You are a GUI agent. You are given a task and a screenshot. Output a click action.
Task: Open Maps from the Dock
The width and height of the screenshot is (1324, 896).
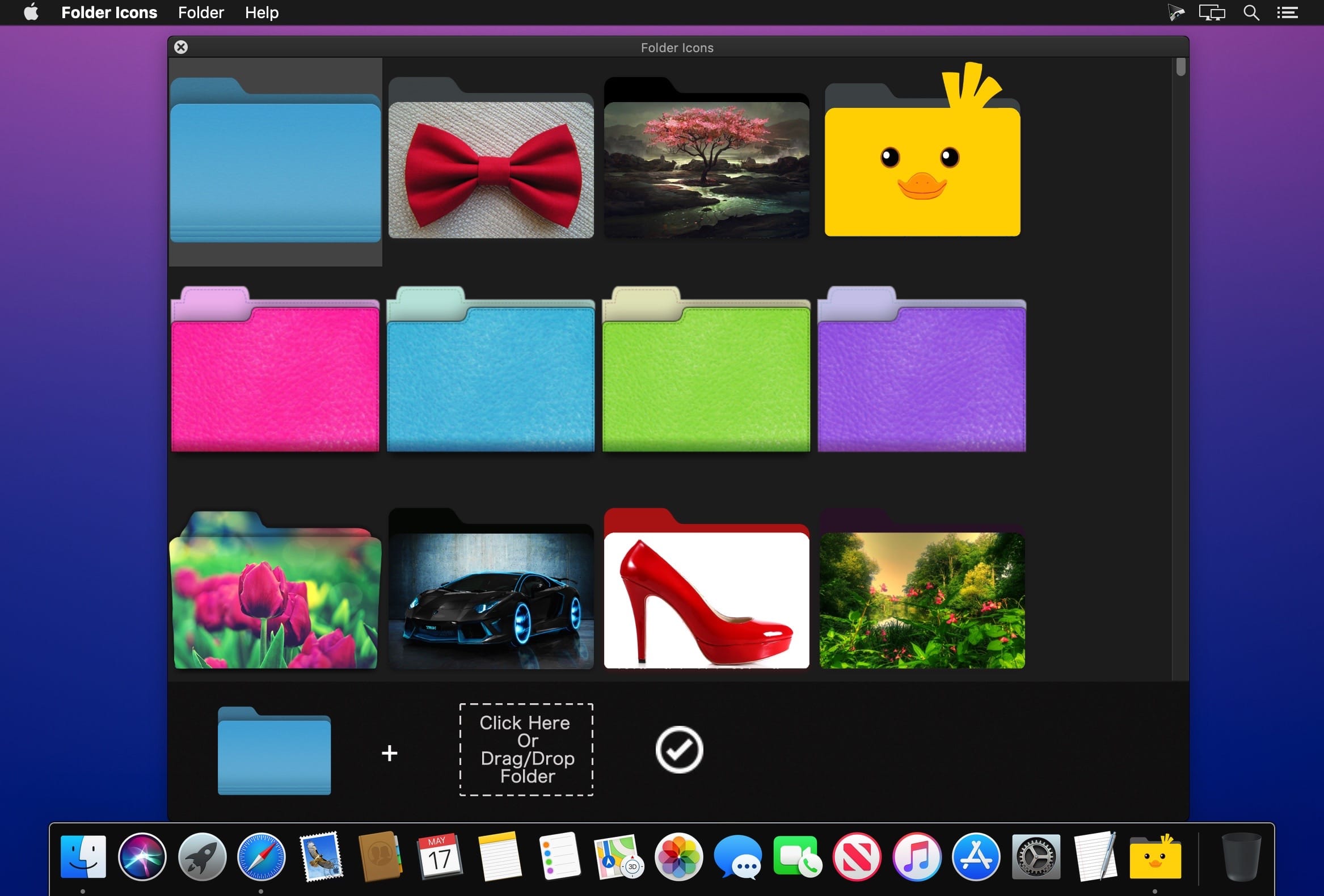619,857
